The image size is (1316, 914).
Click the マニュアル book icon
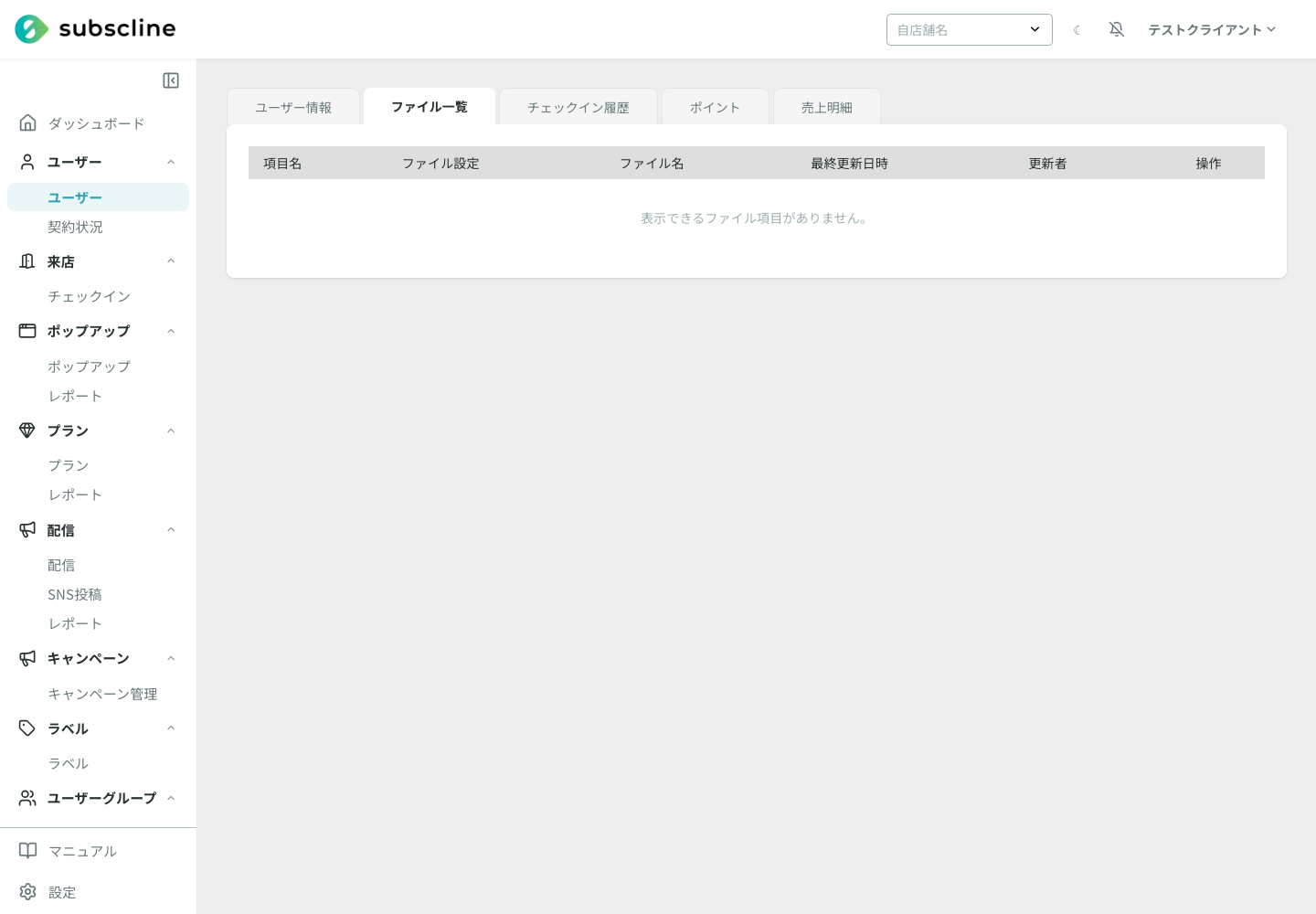[27, 851]
